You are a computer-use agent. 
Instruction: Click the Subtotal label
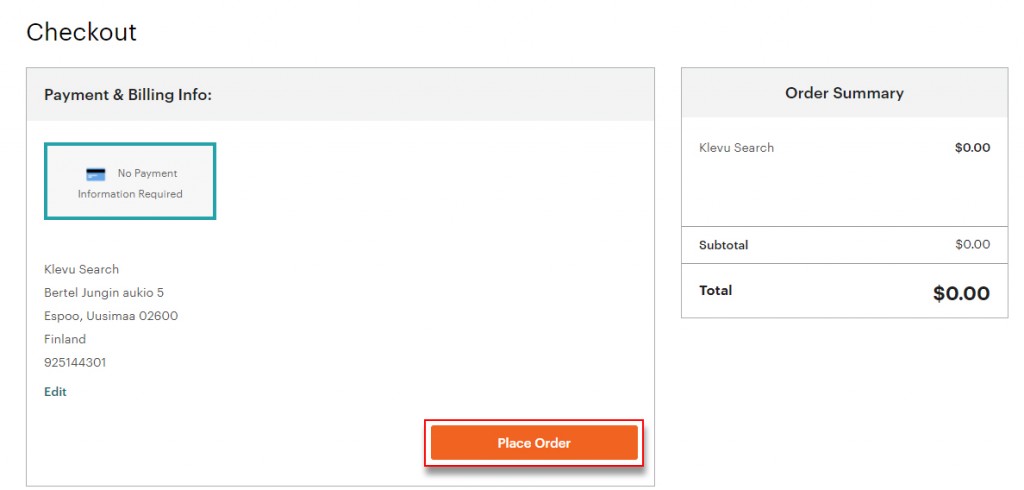tap(723, 245)
